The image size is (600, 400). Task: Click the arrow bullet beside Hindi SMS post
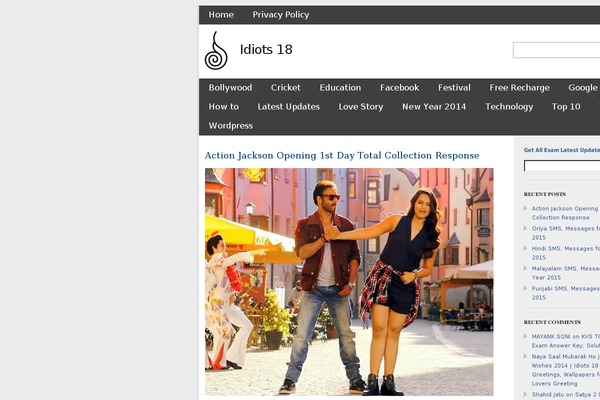coord(525,248)
